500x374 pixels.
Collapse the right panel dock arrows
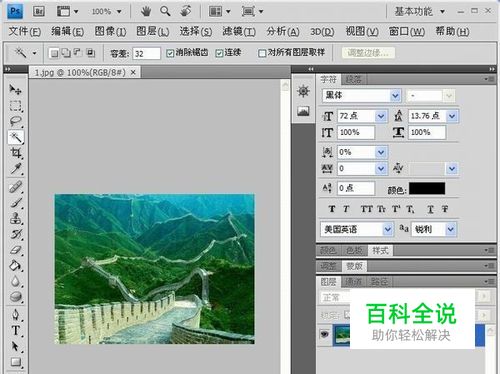point(492,69)
